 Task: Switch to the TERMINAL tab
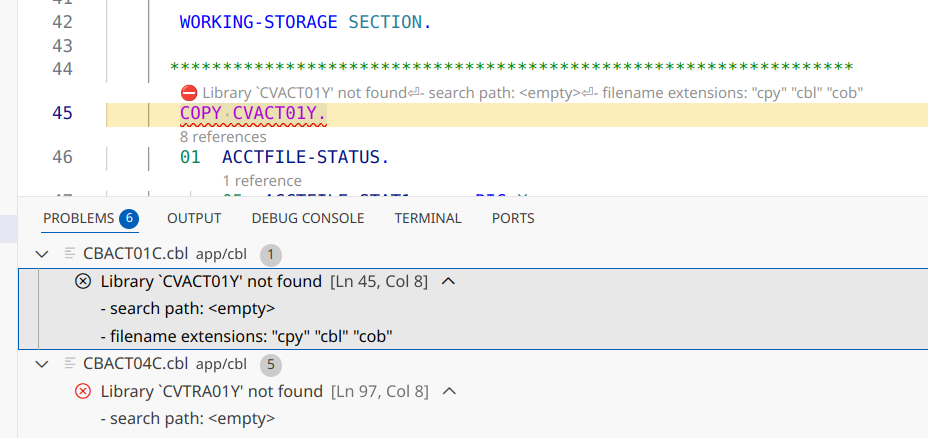428,218
